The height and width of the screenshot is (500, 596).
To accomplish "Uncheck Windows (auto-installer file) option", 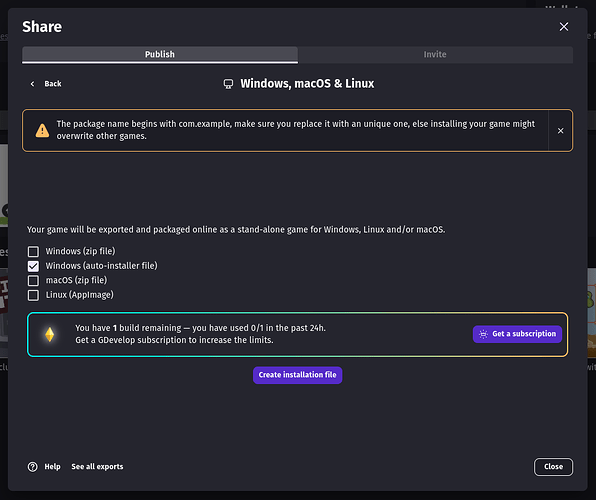I will 33,266.
